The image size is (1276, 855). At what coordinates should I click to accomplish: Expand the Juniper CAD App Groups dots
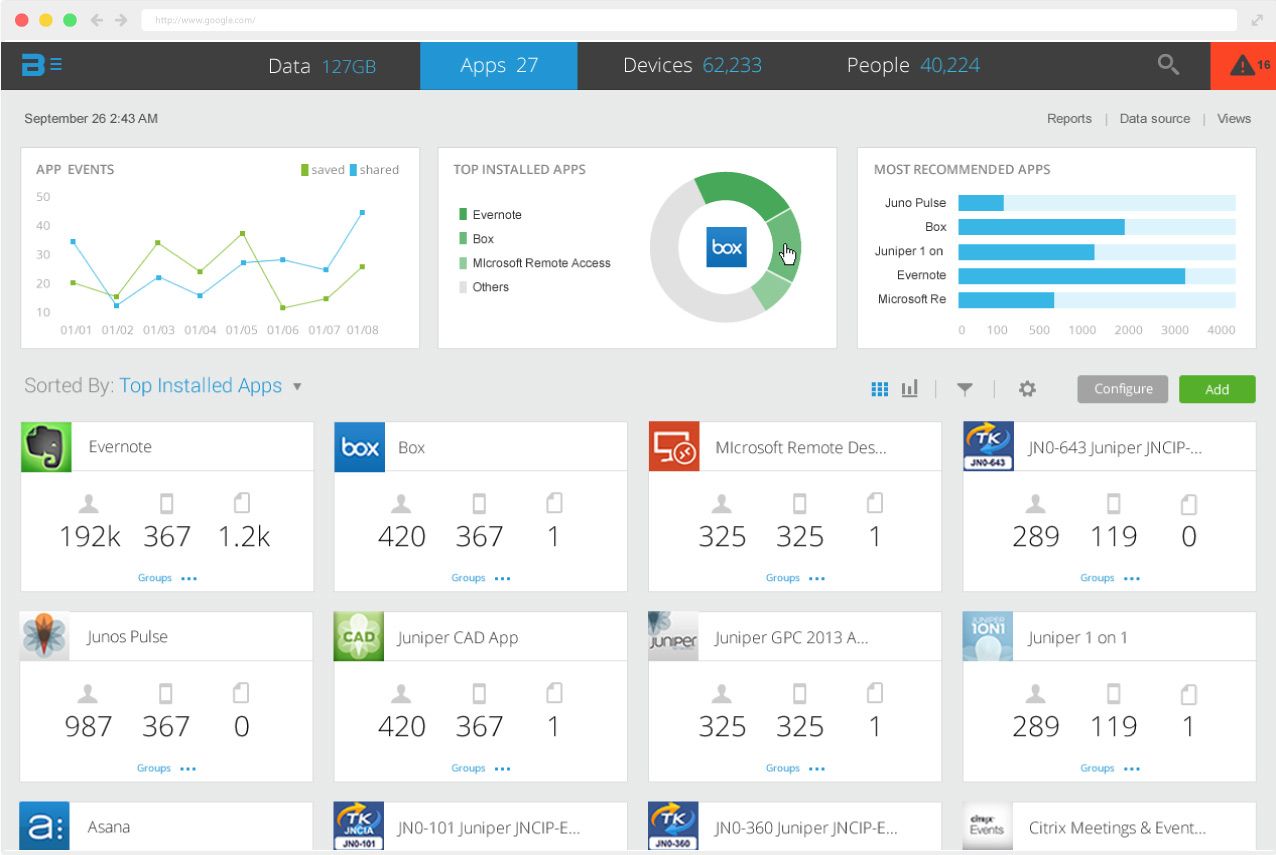click(x=503, y=768)
